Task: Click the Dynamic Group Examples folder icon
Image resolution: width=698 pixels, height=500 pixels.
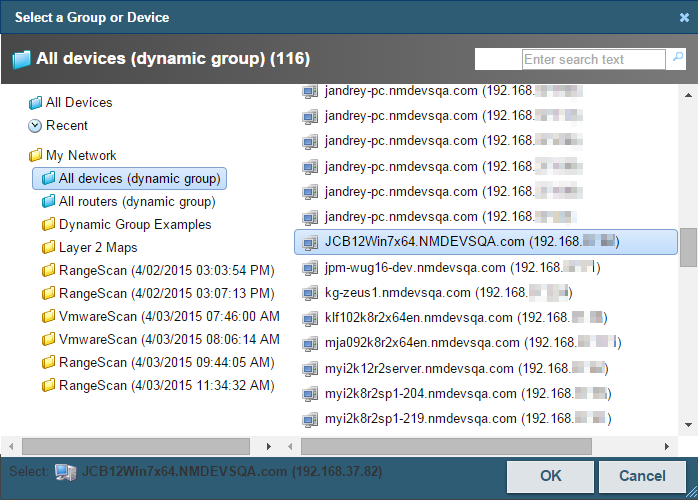Action: click(x=48, y=224)
